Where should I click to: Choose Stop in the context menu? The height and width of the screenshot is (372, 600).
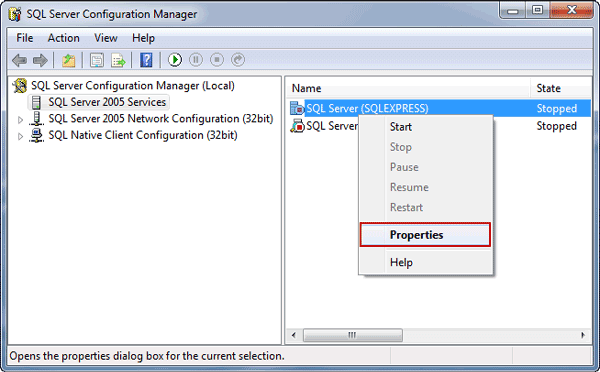tap(426, 147)
